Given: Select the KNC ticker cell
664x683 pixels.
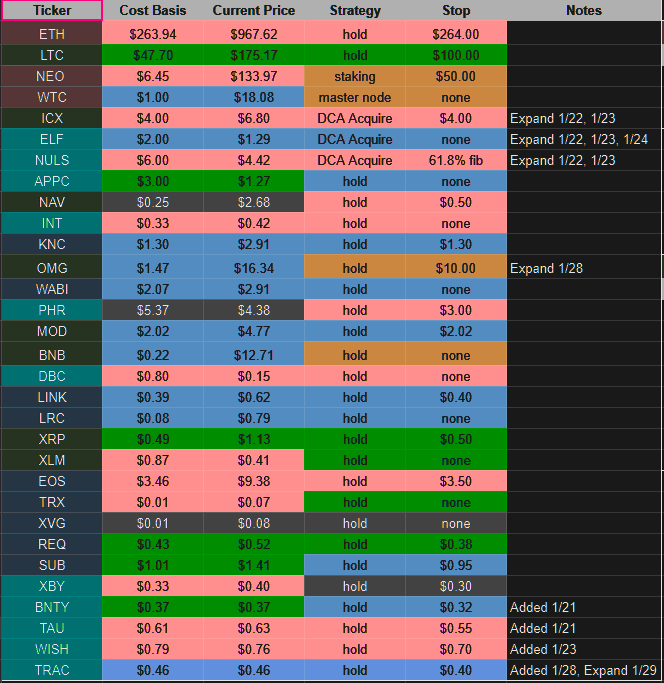Looking at the screenshot, I should (52, 244).
